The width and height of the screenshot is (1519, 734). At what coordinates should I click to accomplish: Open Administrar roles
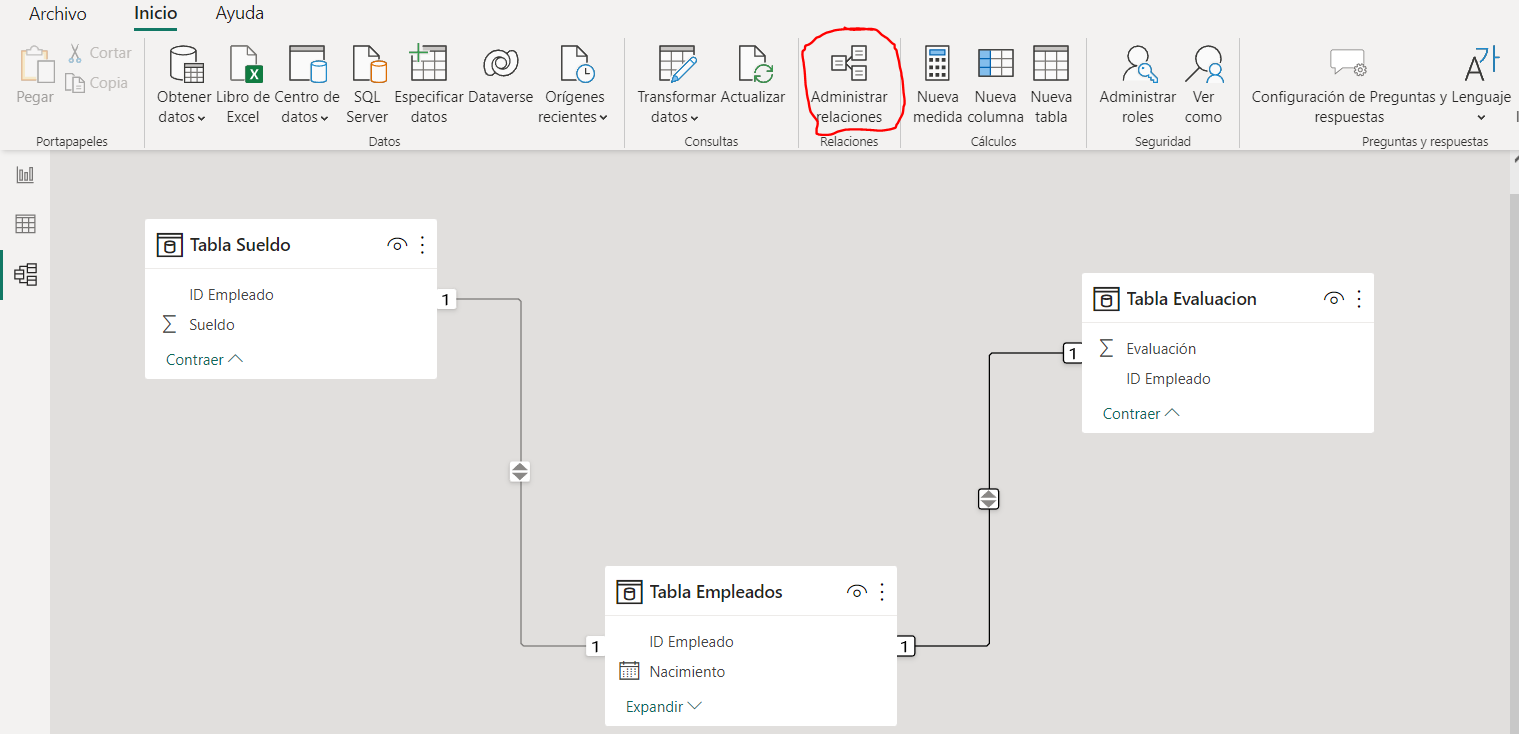pos(1138,85)
